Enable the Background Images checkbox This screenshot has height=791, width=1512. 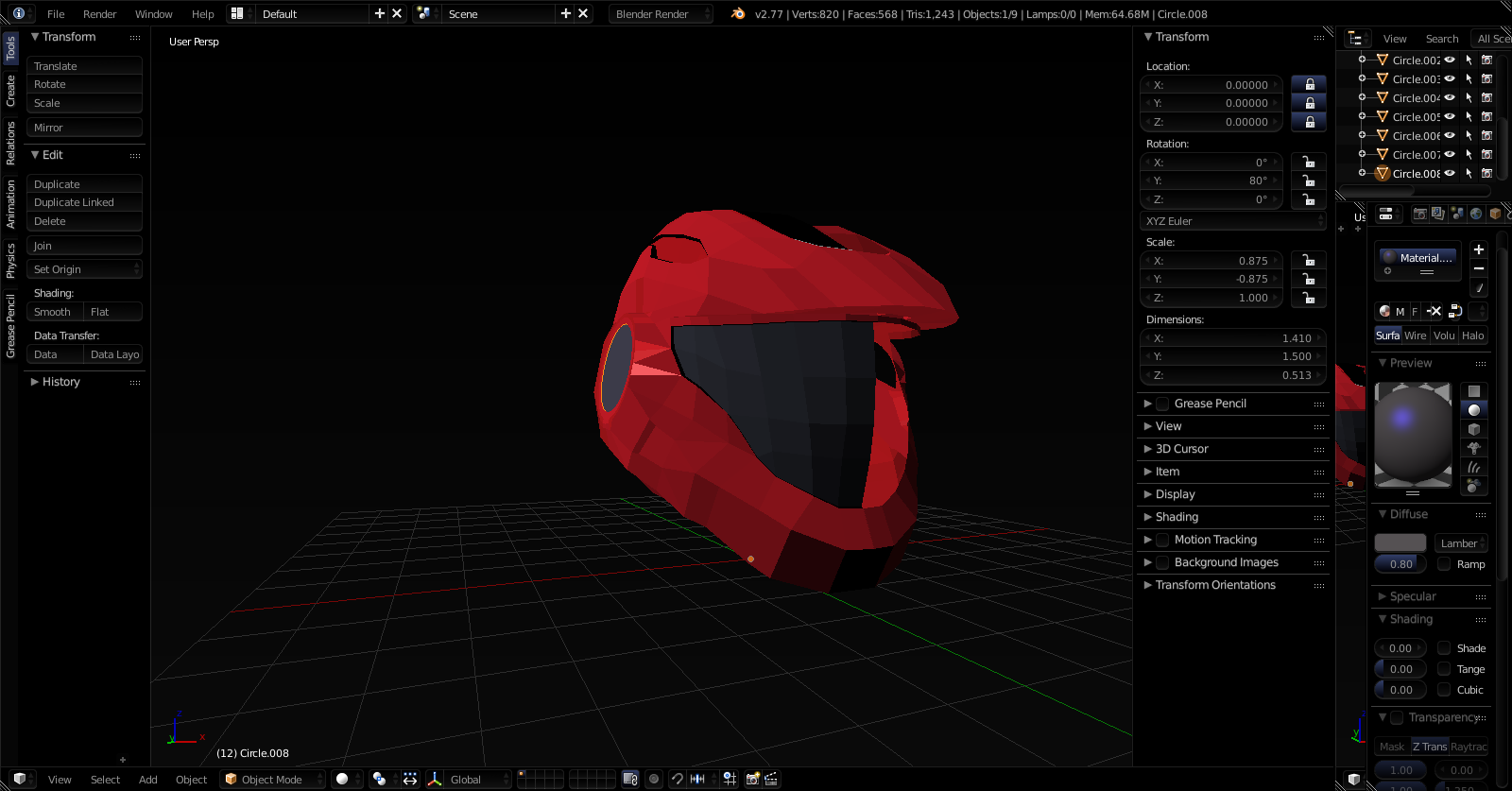[x=1162, y=562]
